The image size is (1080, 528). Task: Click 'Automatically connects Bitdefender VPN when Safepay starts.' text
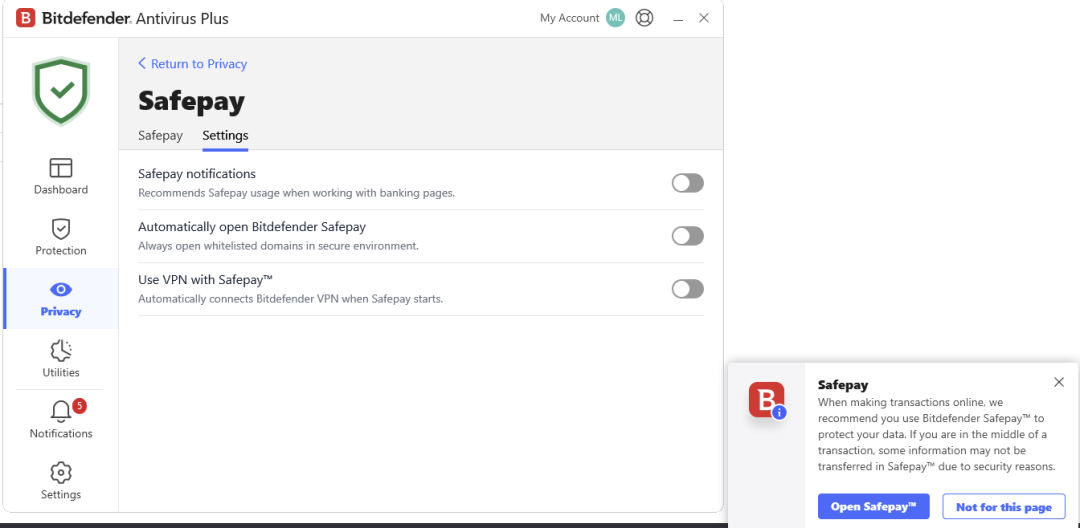pos(290,299)
